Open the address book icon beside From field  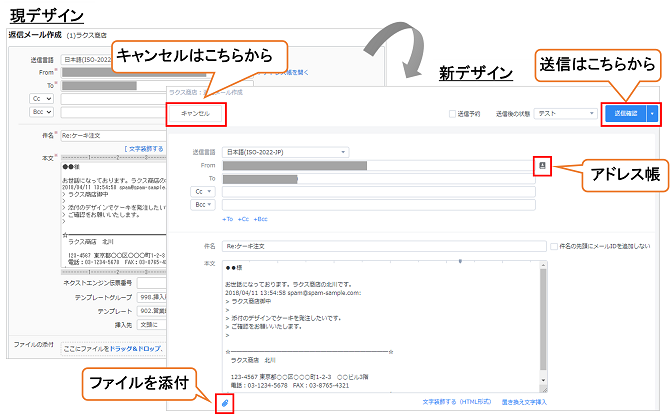click(x=542, y=166)
